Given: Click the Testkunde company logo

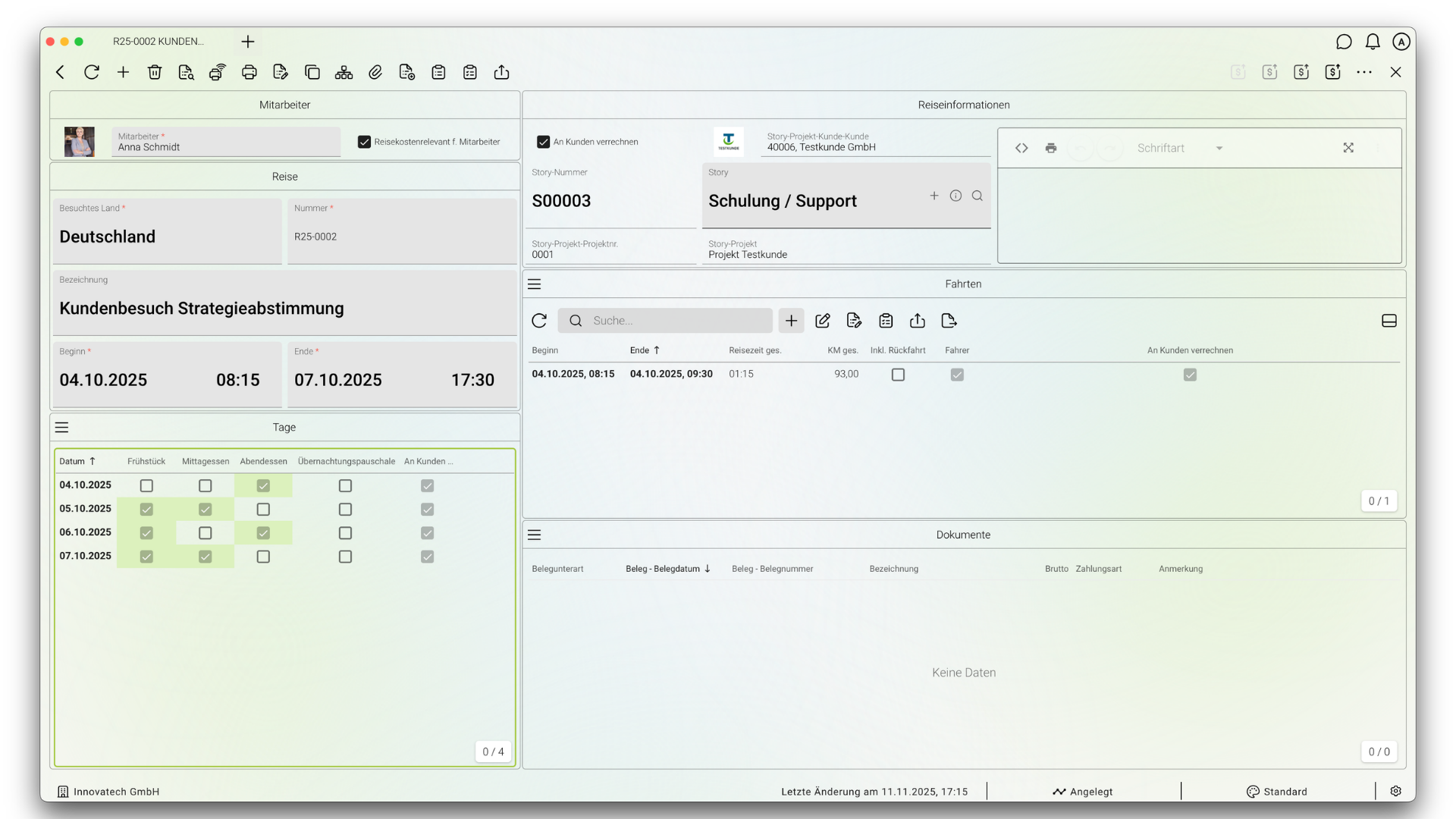Looking at the screenshot, I should click(x=729, y=142).
